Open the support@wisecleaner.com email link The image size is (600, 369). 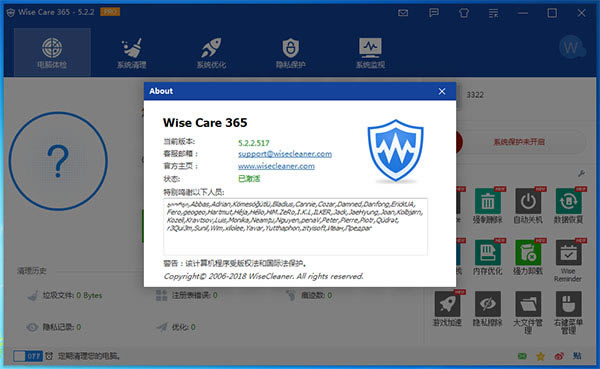(x=285, y=154)
